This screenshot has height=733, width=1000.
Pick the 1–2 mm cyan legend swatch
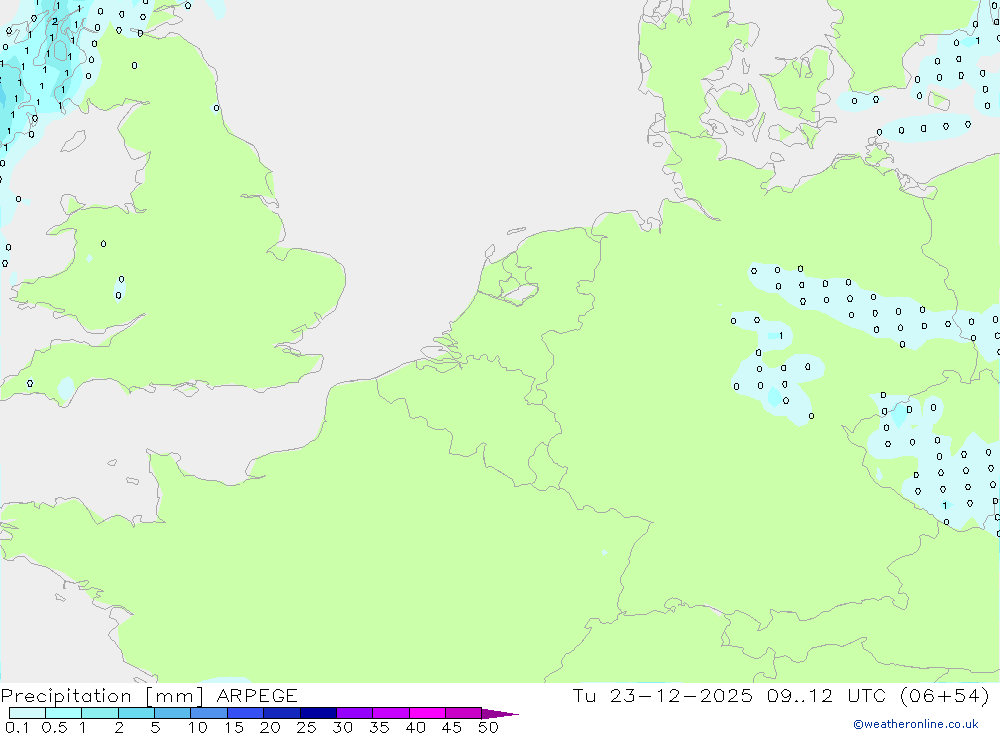99,713
